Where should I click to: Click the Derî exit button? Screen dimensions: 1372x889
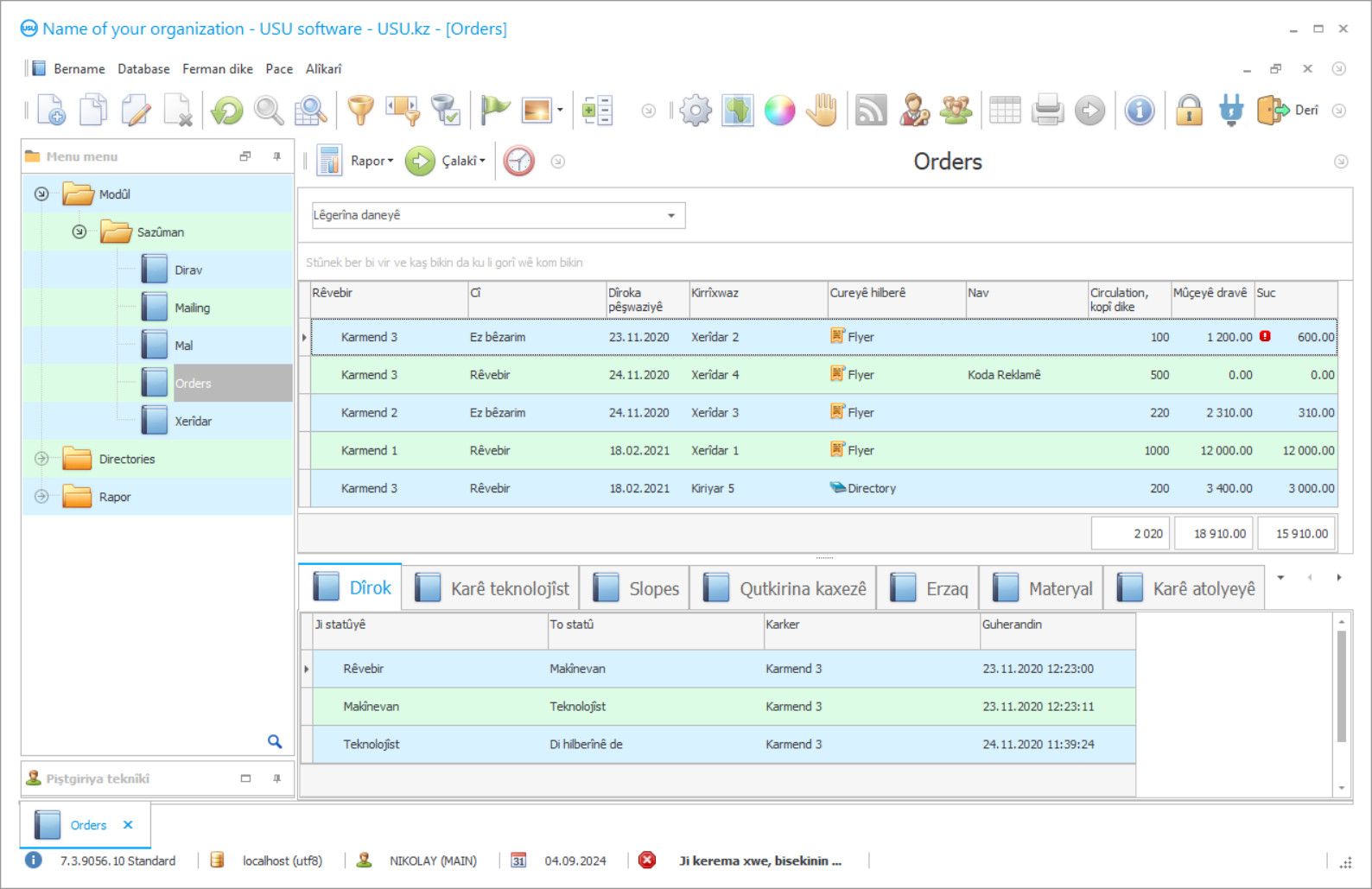click(1287, 111)
